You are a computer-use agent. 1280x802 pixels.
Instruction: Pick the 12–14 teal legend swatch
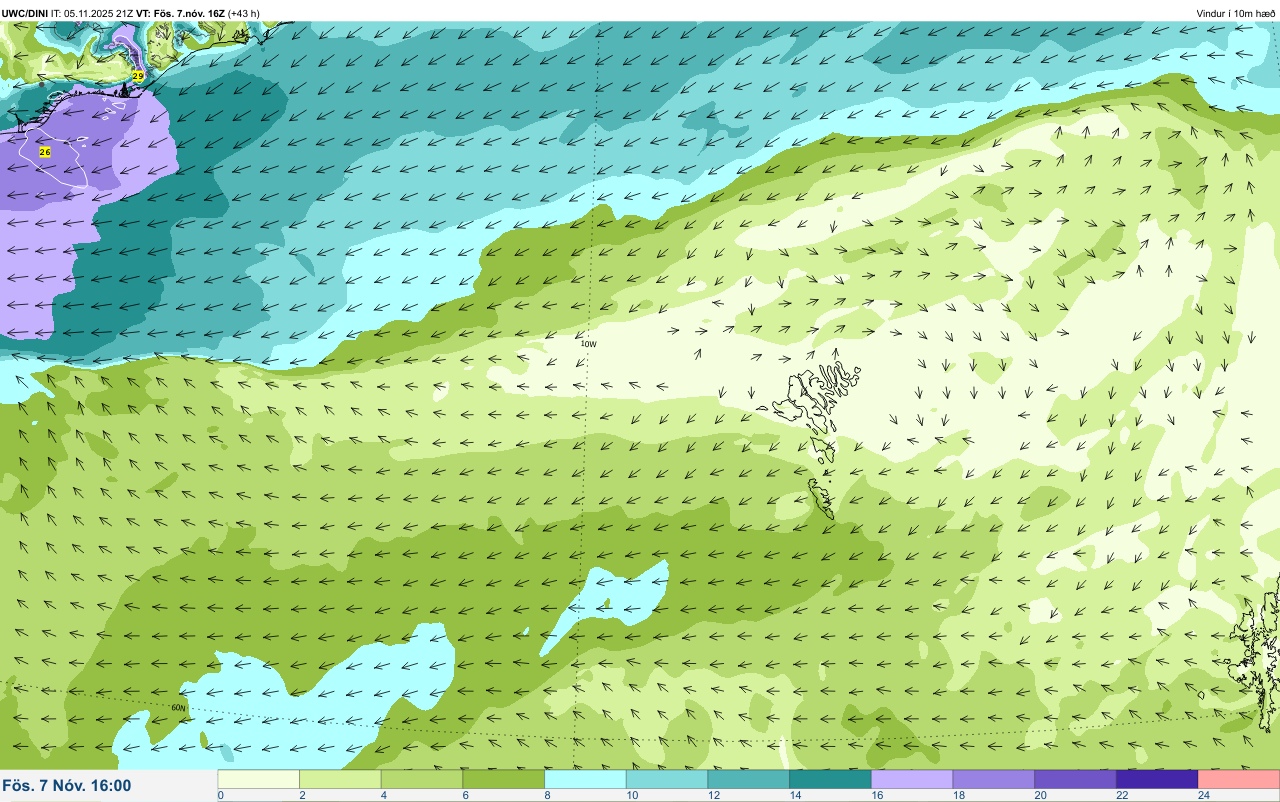[x=749, y=779]
